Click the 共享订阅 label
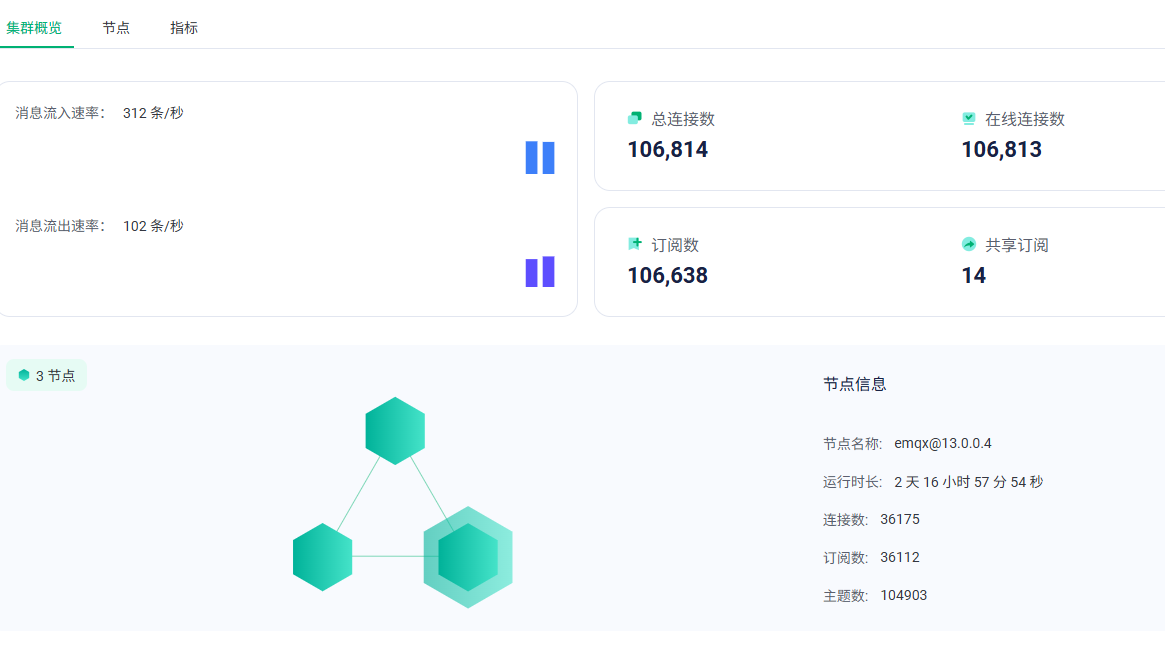 [x=1016, y=245]
